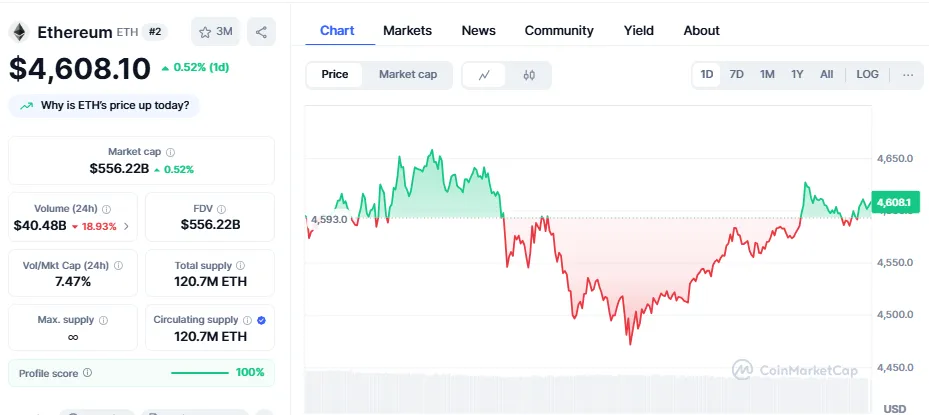Viewport: 929px width, 415px height.
Task: Select the 7D time range
Action: pyautogui.click(x=736, y=75)
